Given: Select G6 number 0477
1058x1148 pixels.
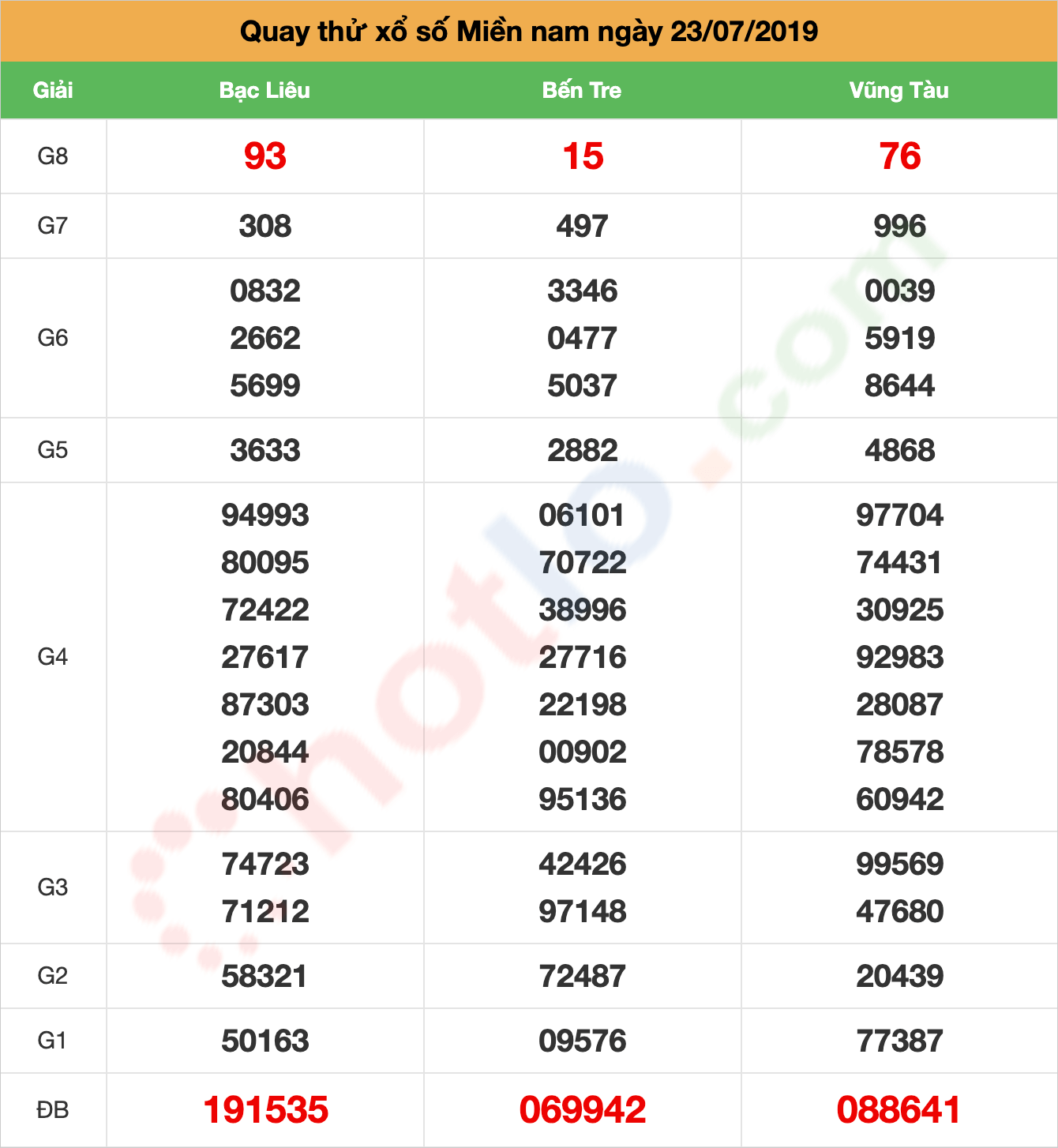Looking at the screenshot, I should click(x=583, y=339).
